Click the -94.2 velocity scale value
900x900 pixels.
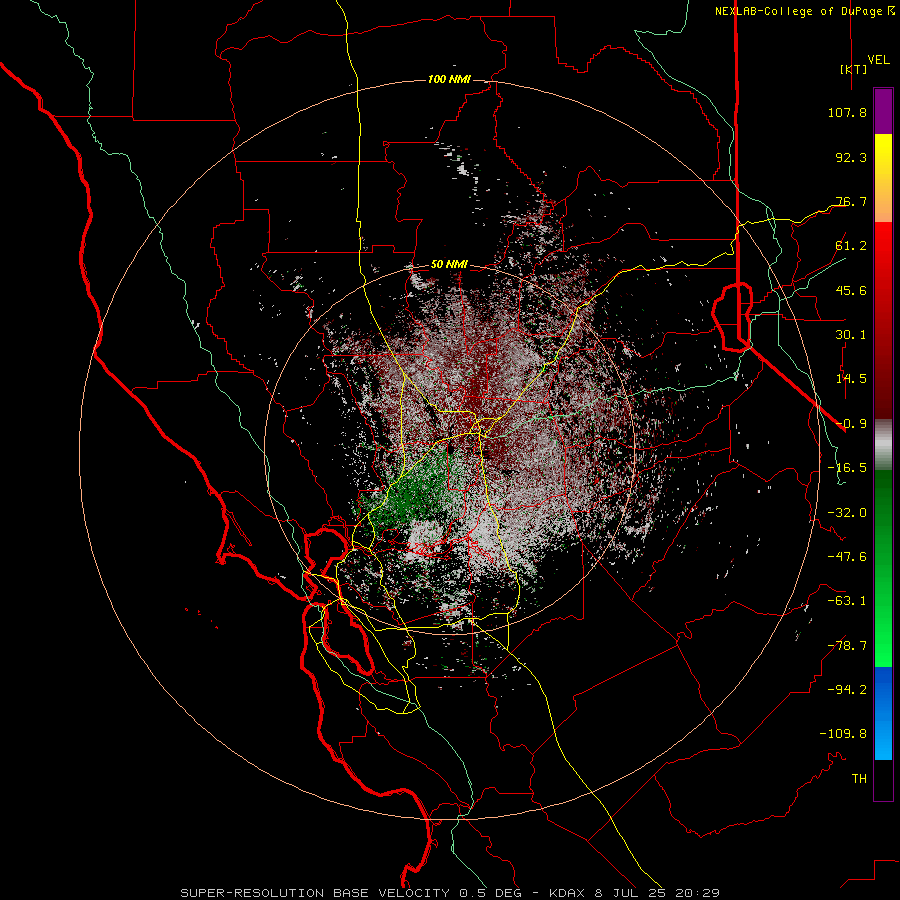(x=847, y=690)
